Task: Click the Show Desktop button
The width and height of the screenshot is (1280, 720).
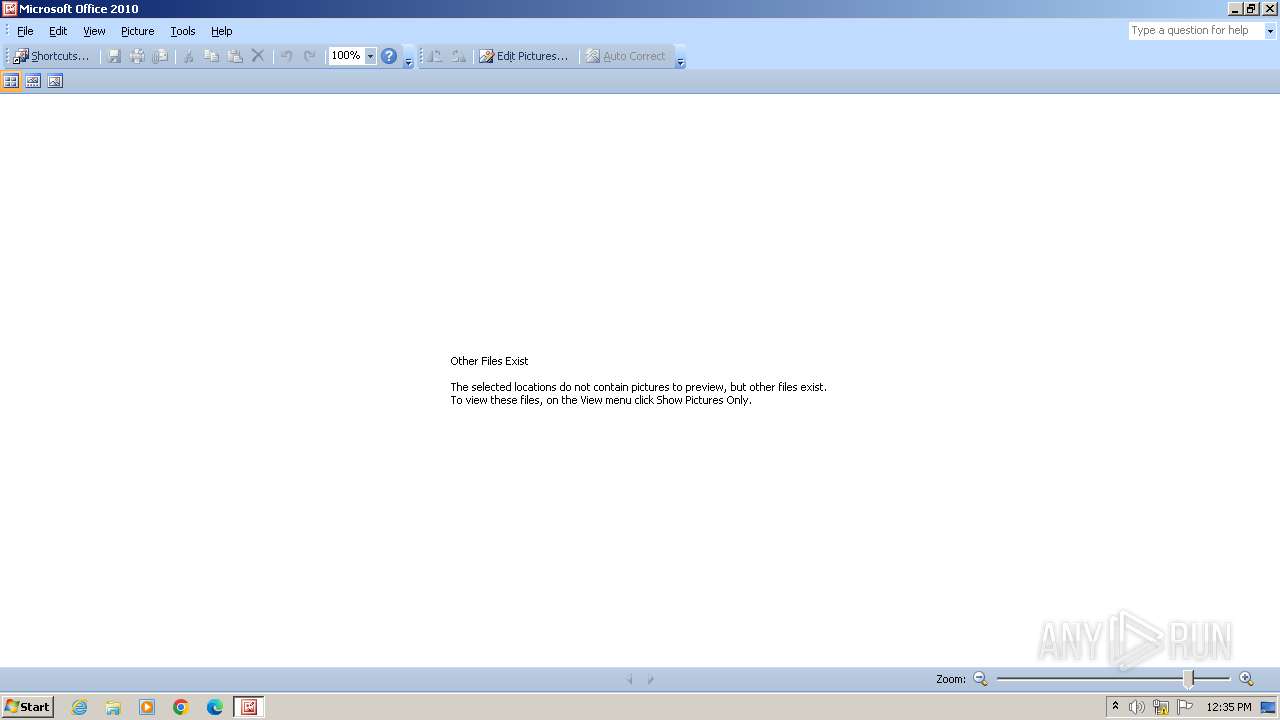Action: (1269, 707)
